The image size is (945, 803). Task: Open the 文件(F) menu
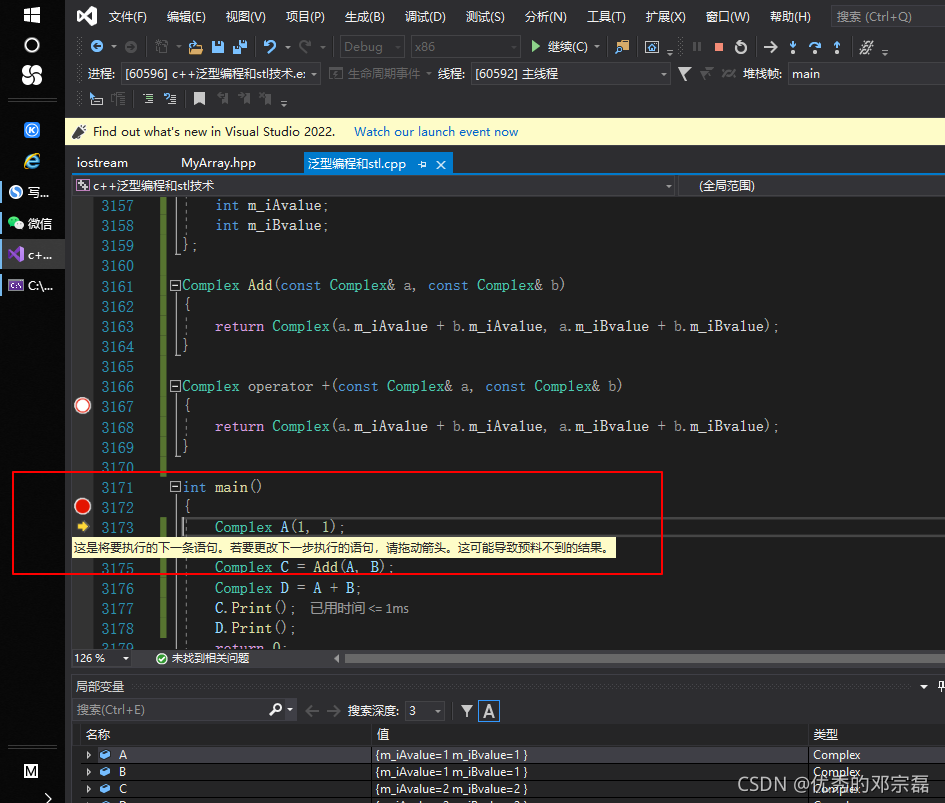127,16
